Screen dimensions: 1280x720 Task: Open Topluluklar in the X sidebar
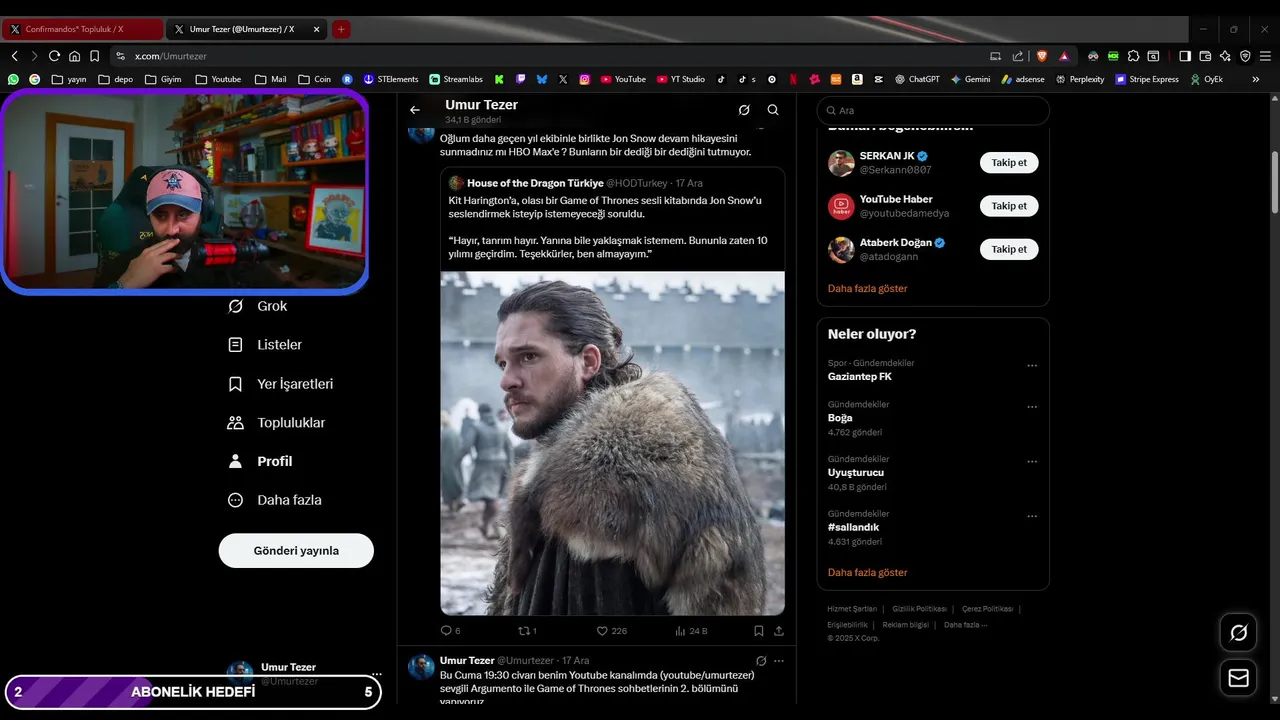[x=277, y=423]
